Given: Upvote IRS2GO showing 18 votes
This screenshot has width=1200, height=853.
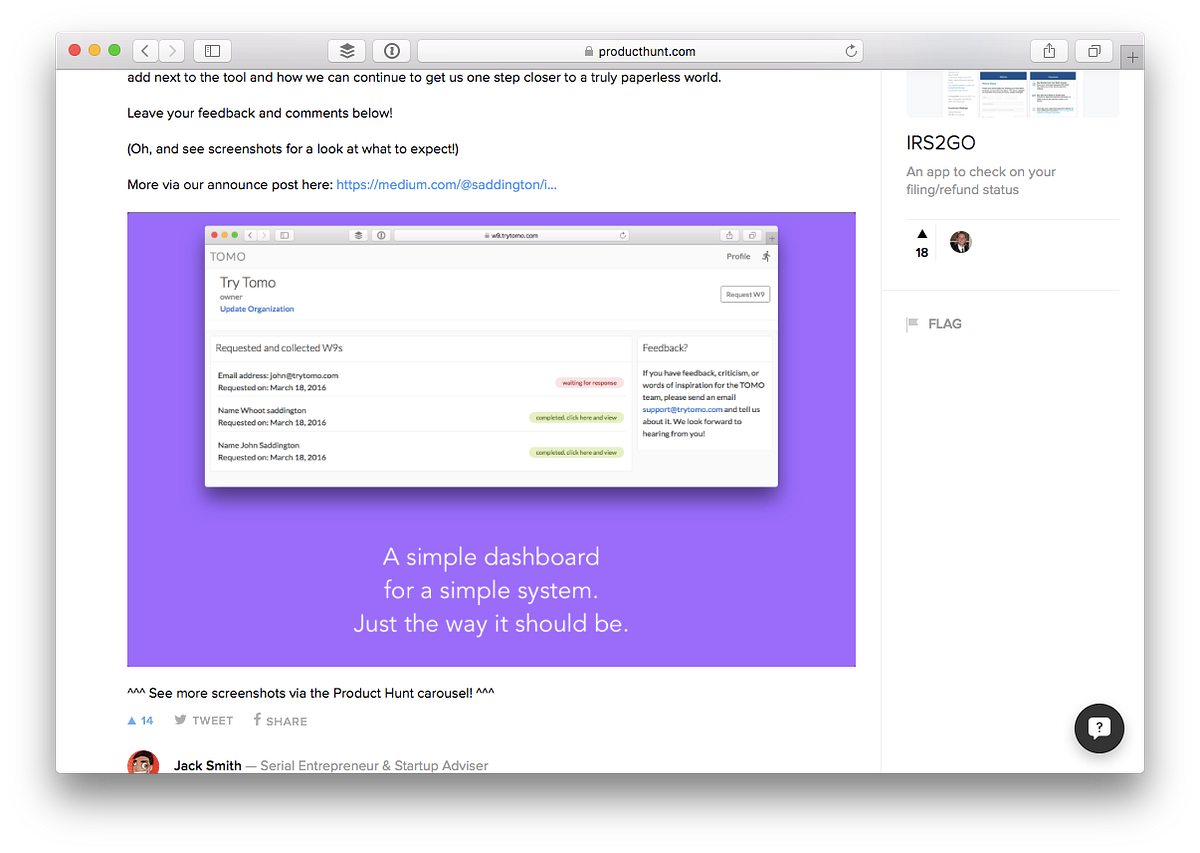Looking at the screenshot, I should (922, 243).
